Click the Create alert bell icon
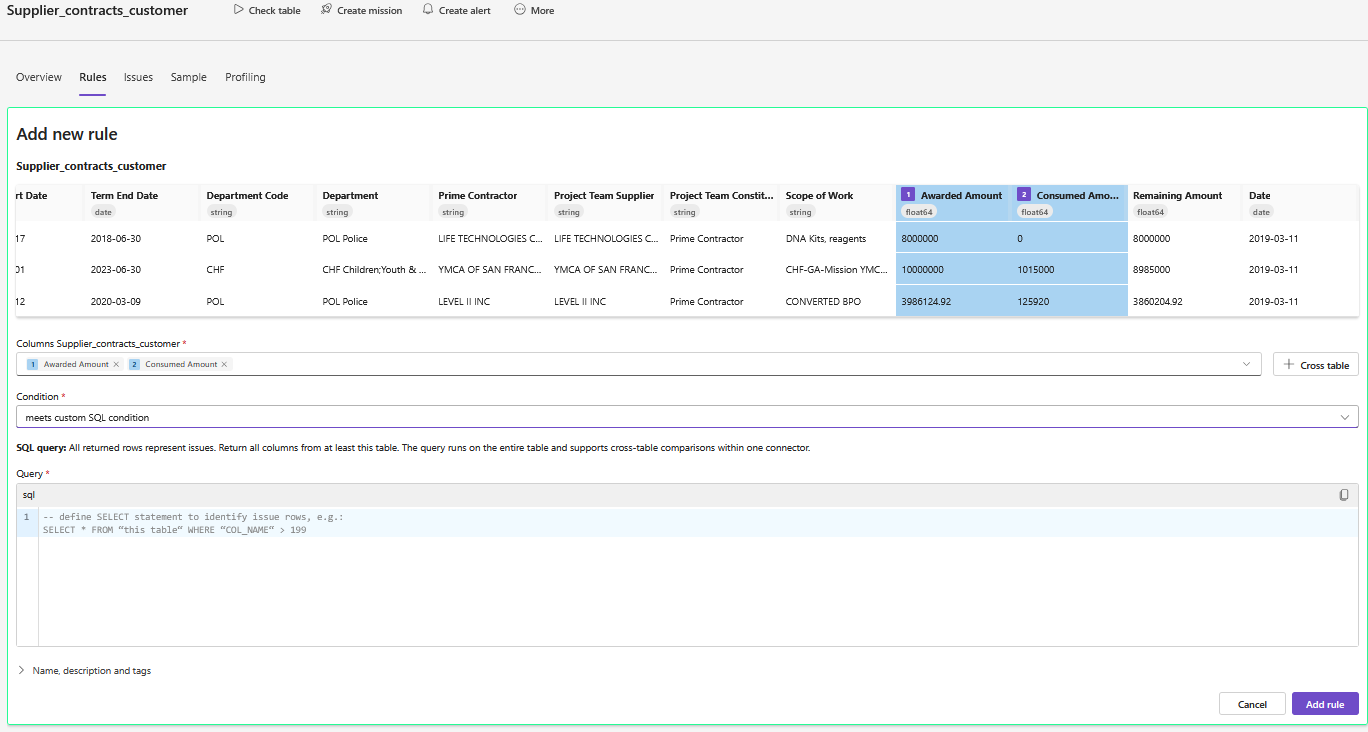This screenshot has height=732, width=1368. (x=428, y=10)
